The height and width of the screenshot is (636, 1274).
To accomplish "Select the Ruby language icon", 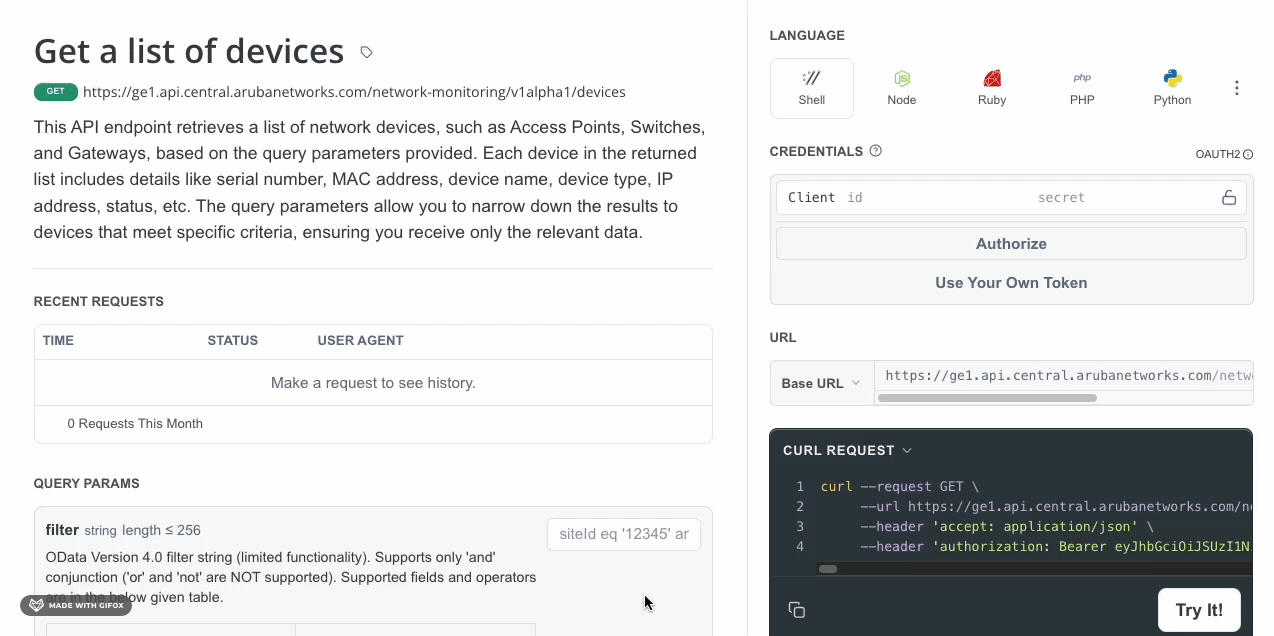I will click(992, 78).
